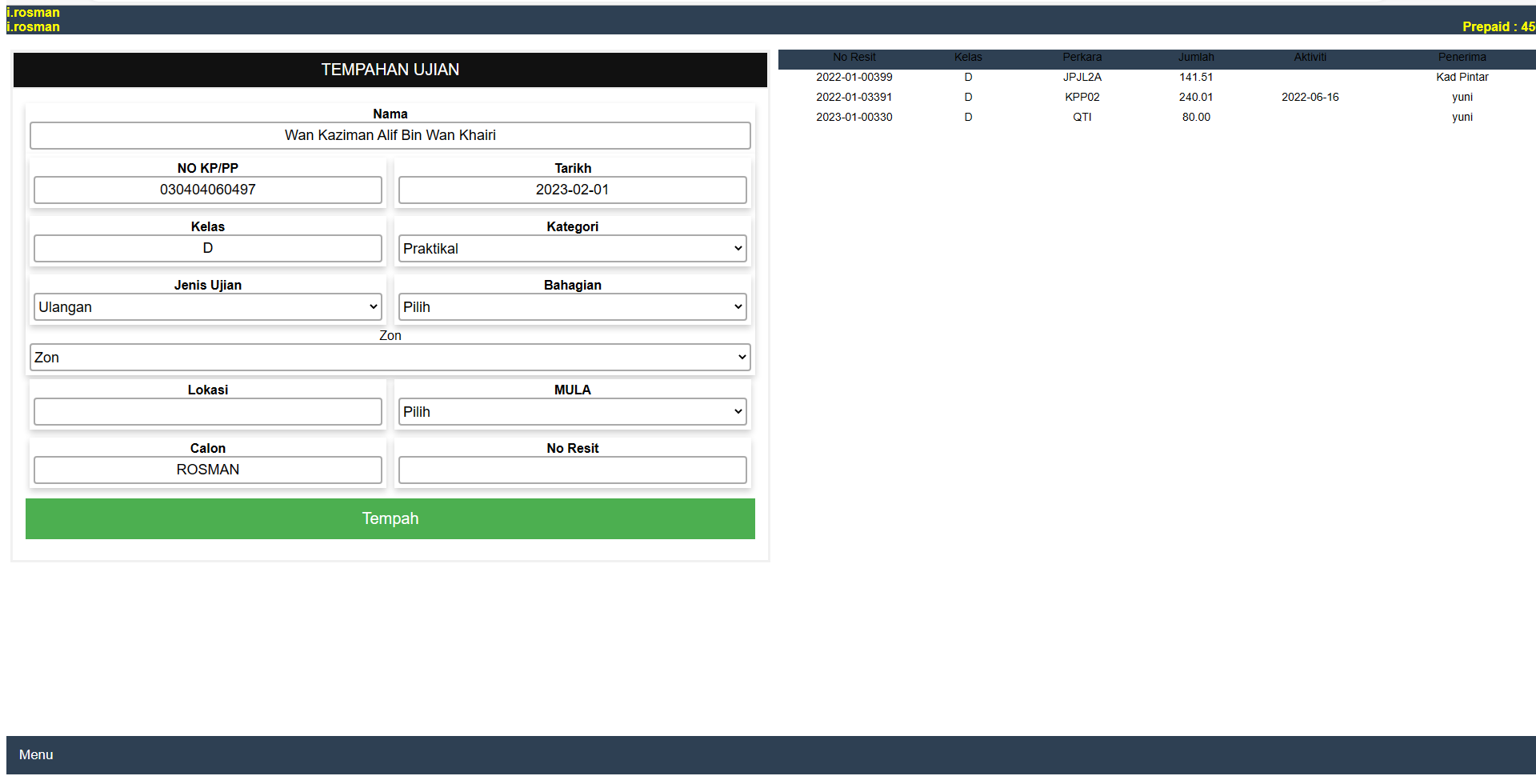This screenshot has width=1536, height=784.
Task: Focus the NO KP/PP field
Action: pyautogui.click(x=207, y=190)
